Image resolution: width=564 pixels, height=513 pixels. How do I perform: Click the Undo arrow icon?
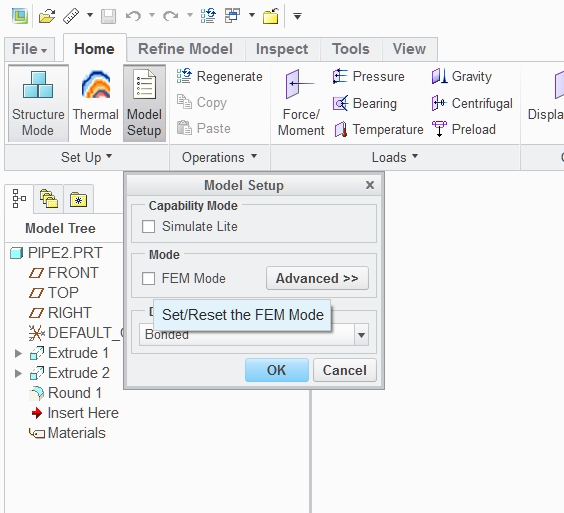click(133, 16)
